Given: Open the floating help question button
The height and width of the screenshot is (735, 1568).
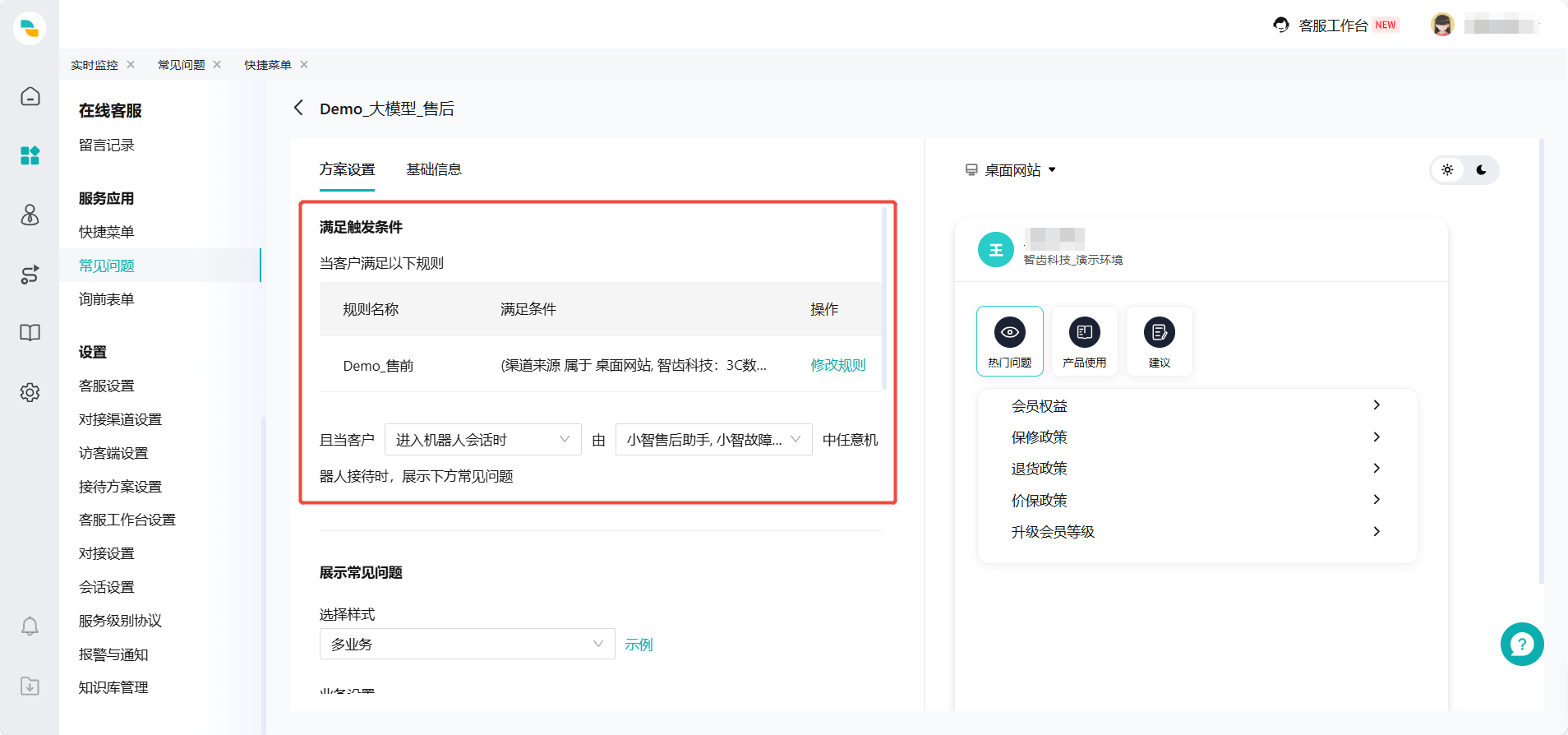Looking at the screenshot, I should (x=1522, y=644).
